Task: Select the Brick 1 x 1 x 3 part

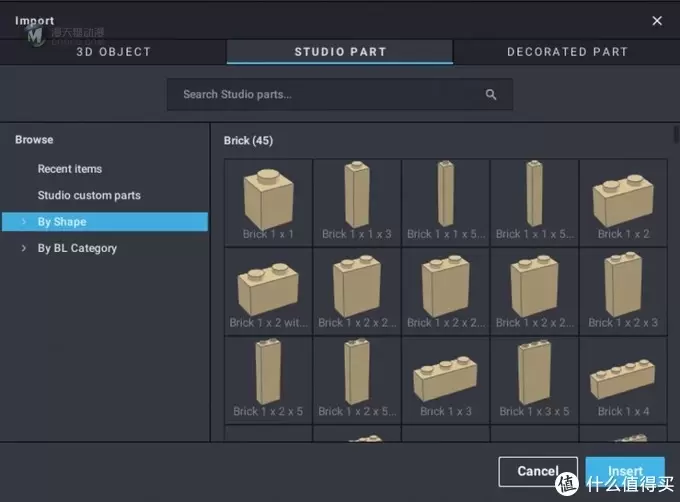Action: point(357,202)
